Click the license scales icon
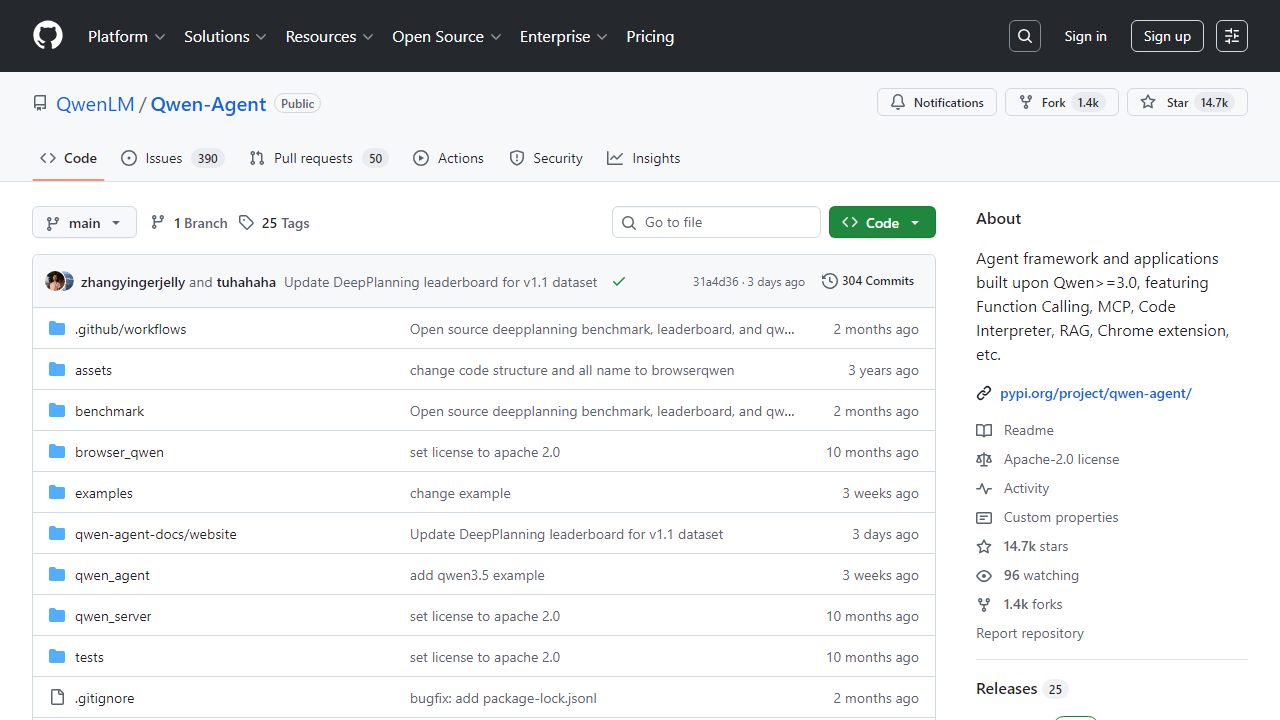The image size is (1280, 720). point(984,459)
